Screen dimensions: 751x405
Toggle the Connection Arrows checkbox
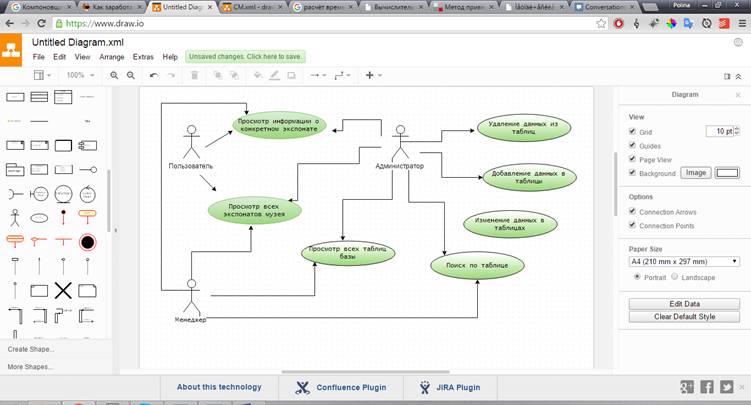pos(631,212)
